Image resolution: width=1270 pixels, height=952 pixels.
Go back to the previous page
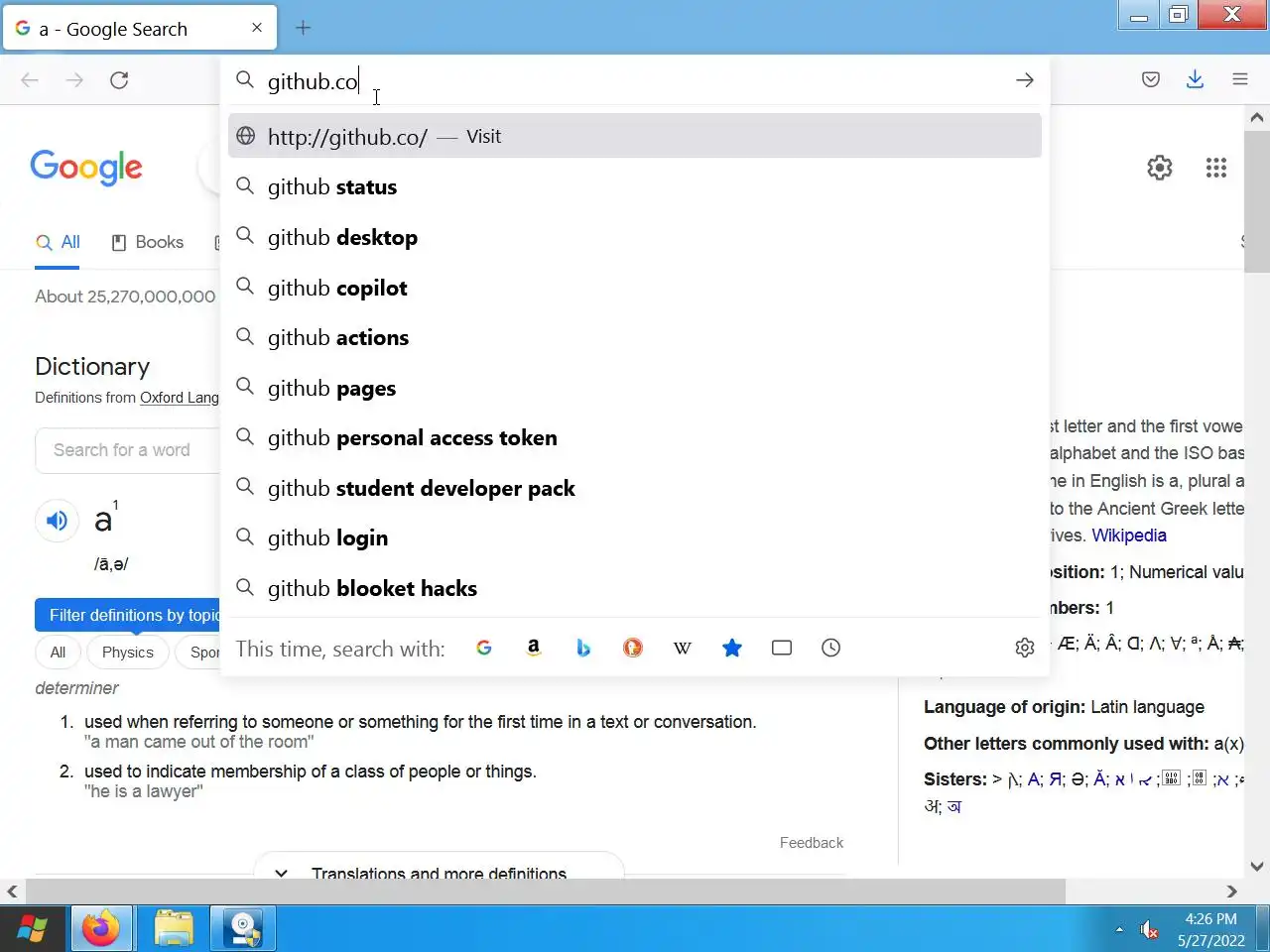coord(30,80)
